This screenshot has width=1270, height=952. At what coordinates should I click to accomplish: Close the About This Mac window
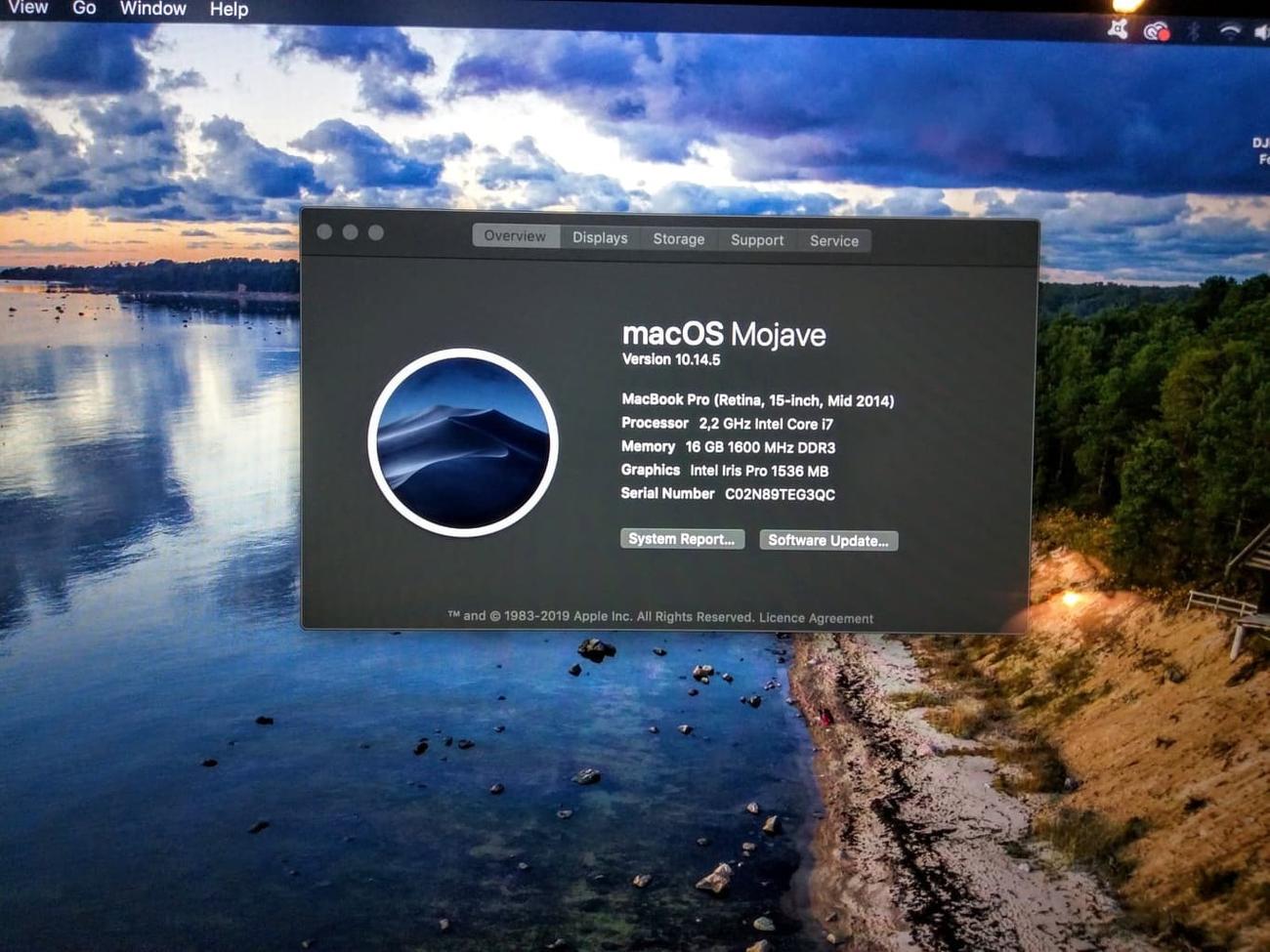[324, 231]
